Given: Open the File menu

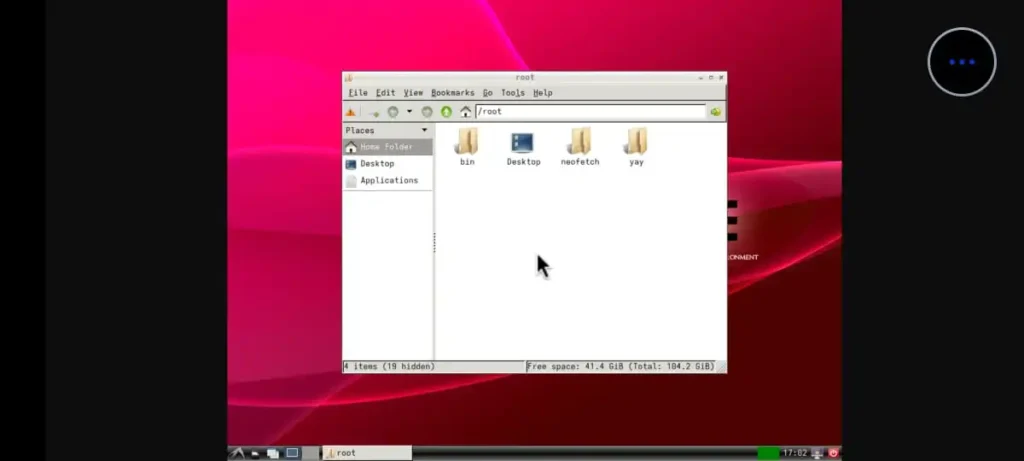Looking at the screenshot, I should [x=357, y=93].
